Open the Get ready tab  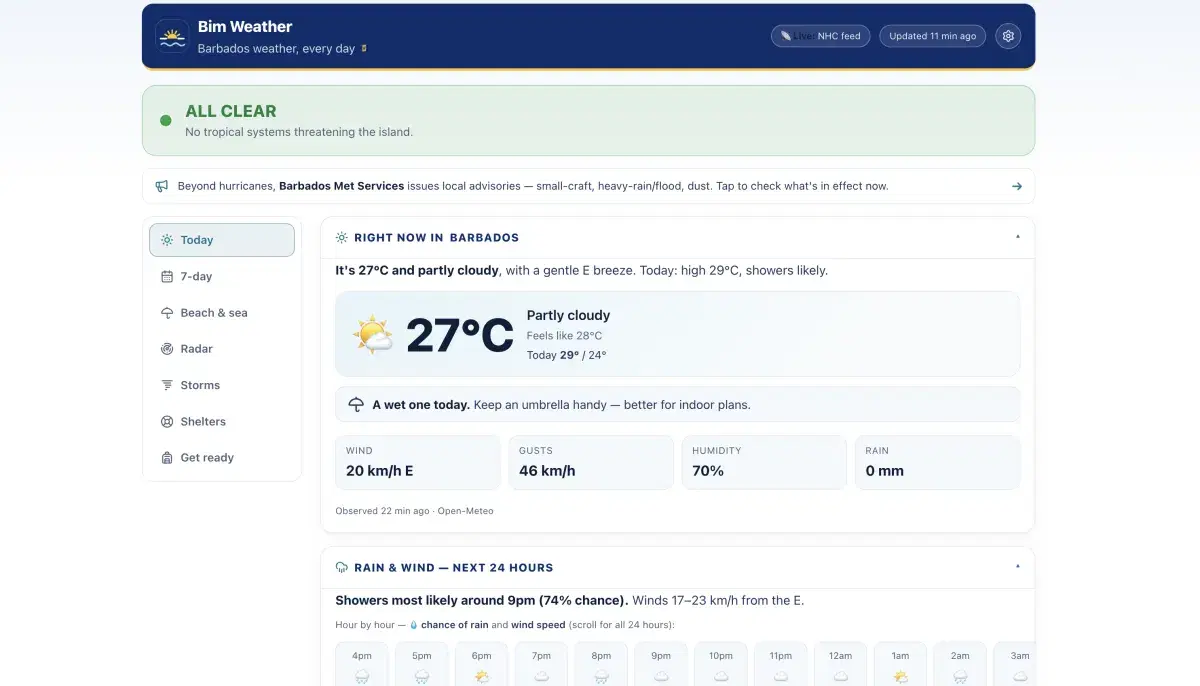click(x=222, y=458)
